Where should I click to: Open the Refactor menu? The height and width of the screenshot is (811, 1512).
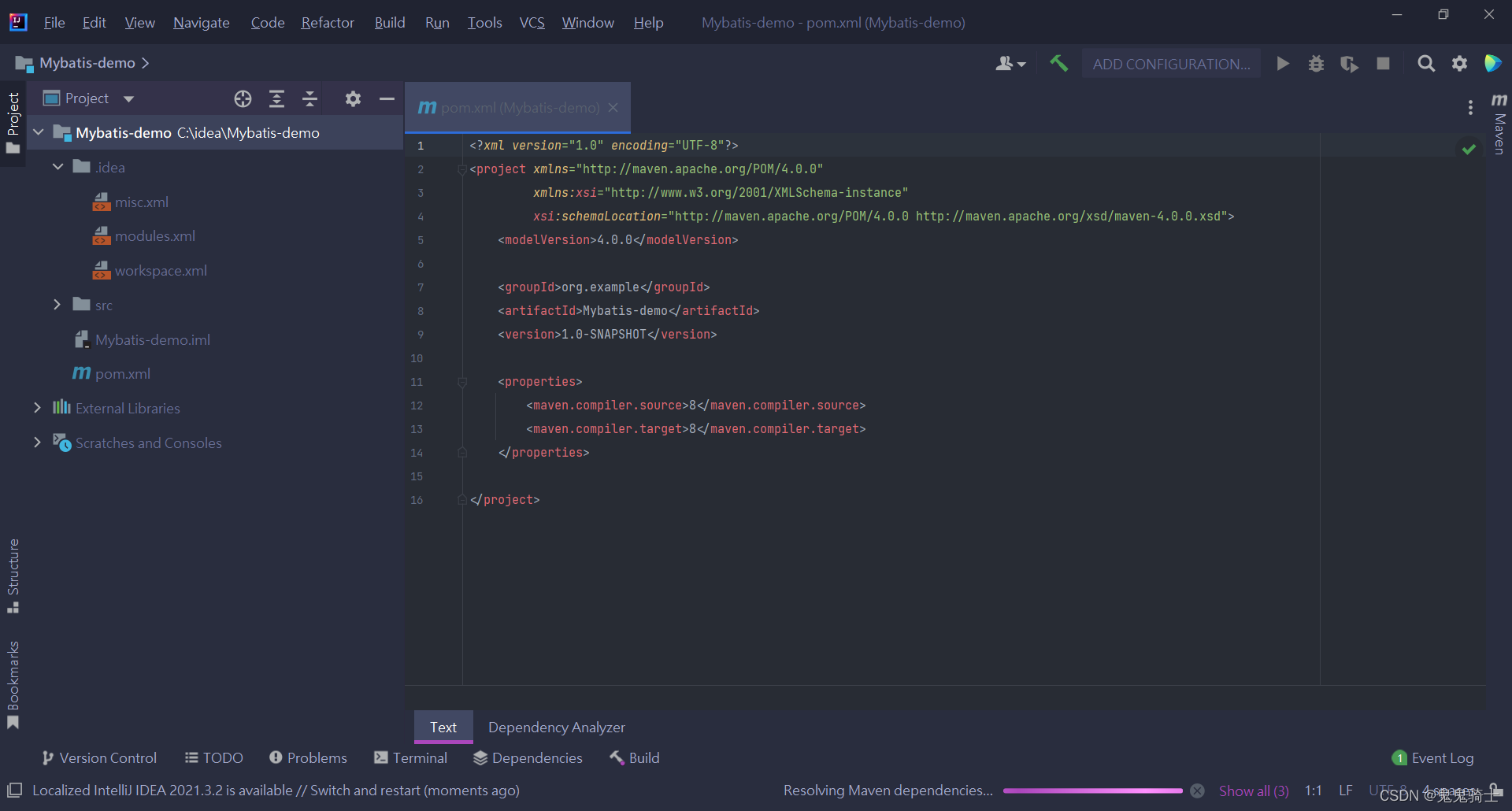pos(328,23)
